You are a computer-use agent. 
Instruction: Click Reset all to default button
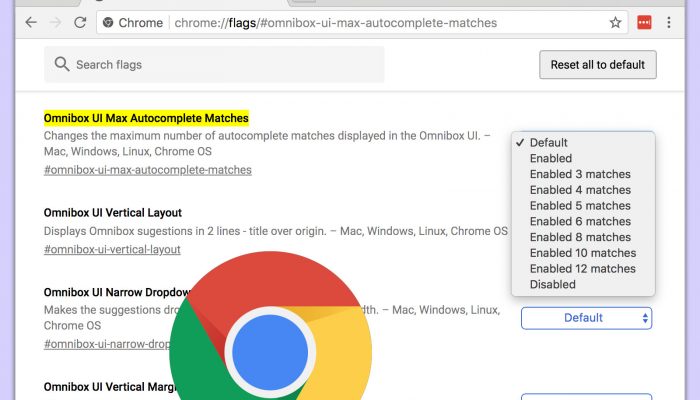[x=598, y=65]
